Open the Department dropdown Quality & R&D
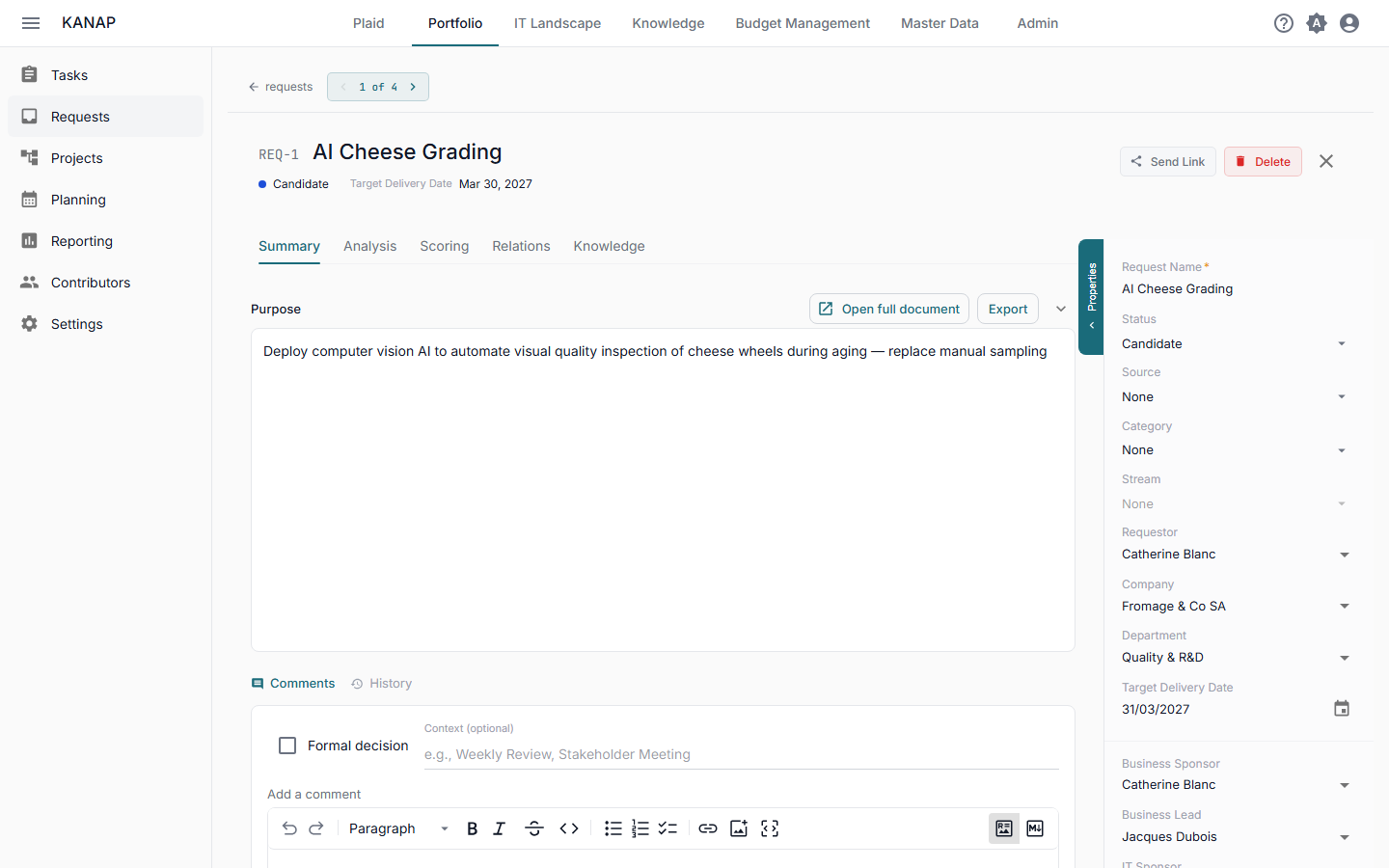The width and height of the screenshot is (1389, 868). click(1235, 658)
